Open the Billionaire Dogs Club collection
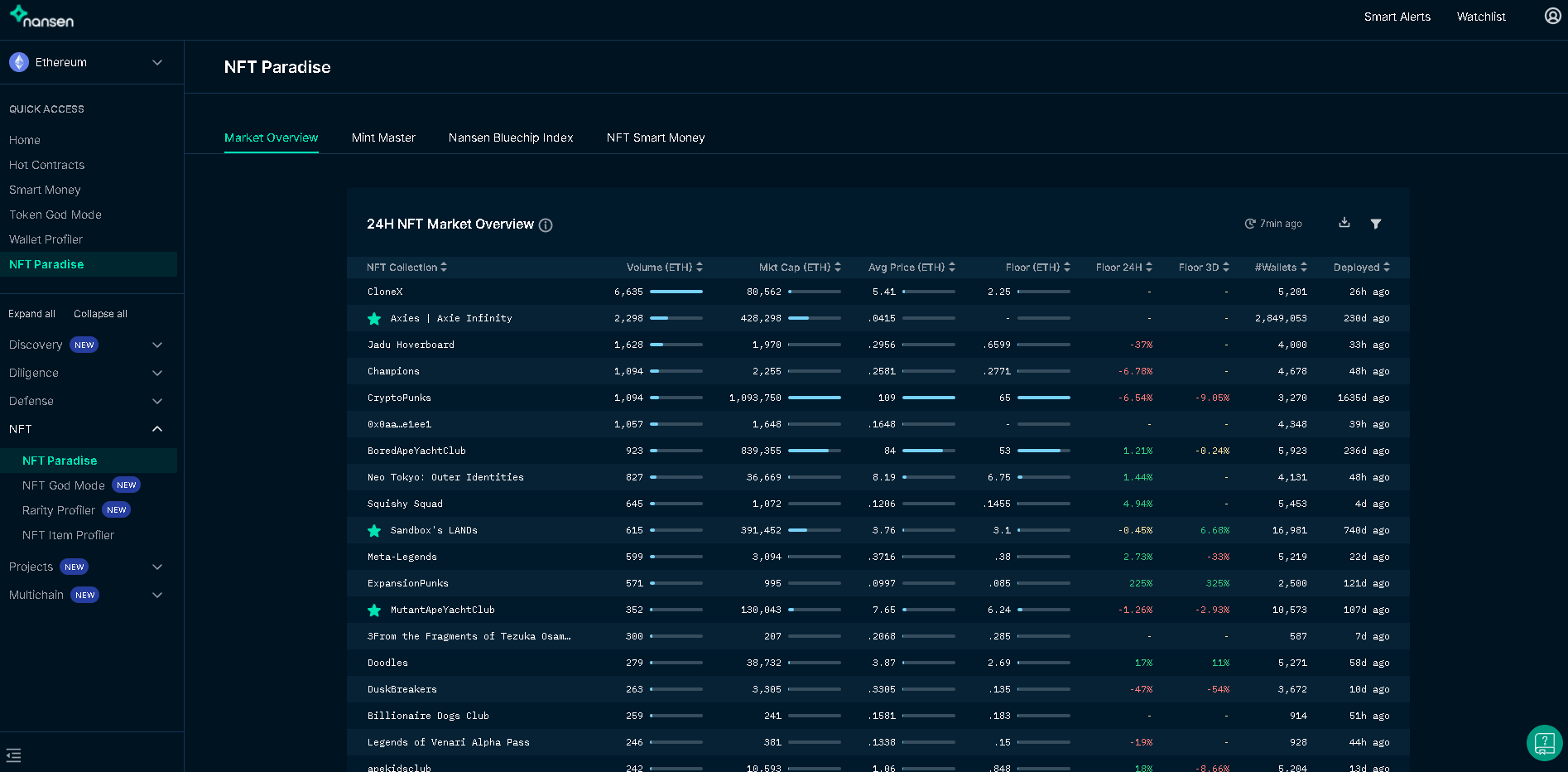Viewport: 1568px width, 772px height. pyautogui.click(x=428, y=716)
